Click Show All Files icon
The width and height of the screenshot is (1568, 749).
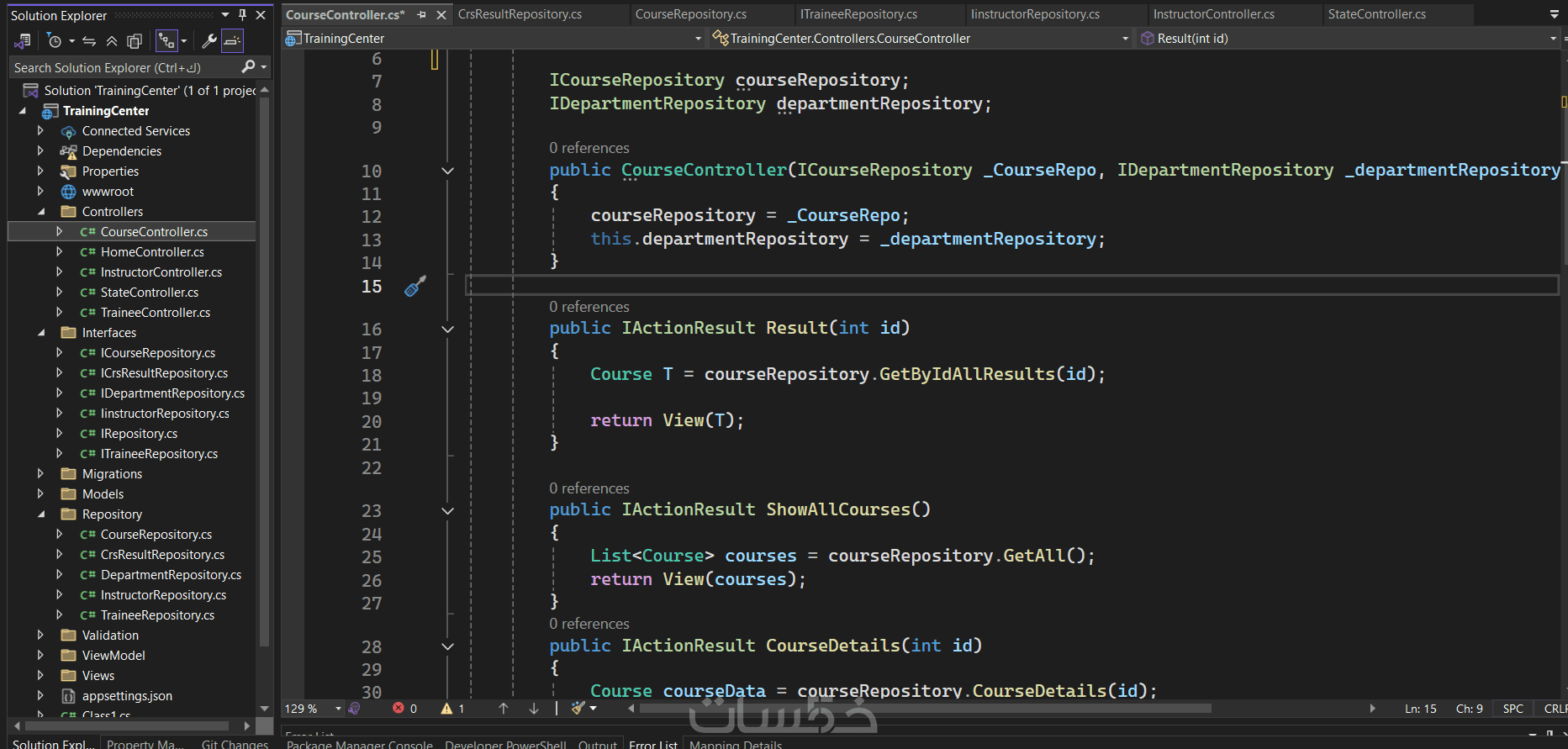[134, 41]
